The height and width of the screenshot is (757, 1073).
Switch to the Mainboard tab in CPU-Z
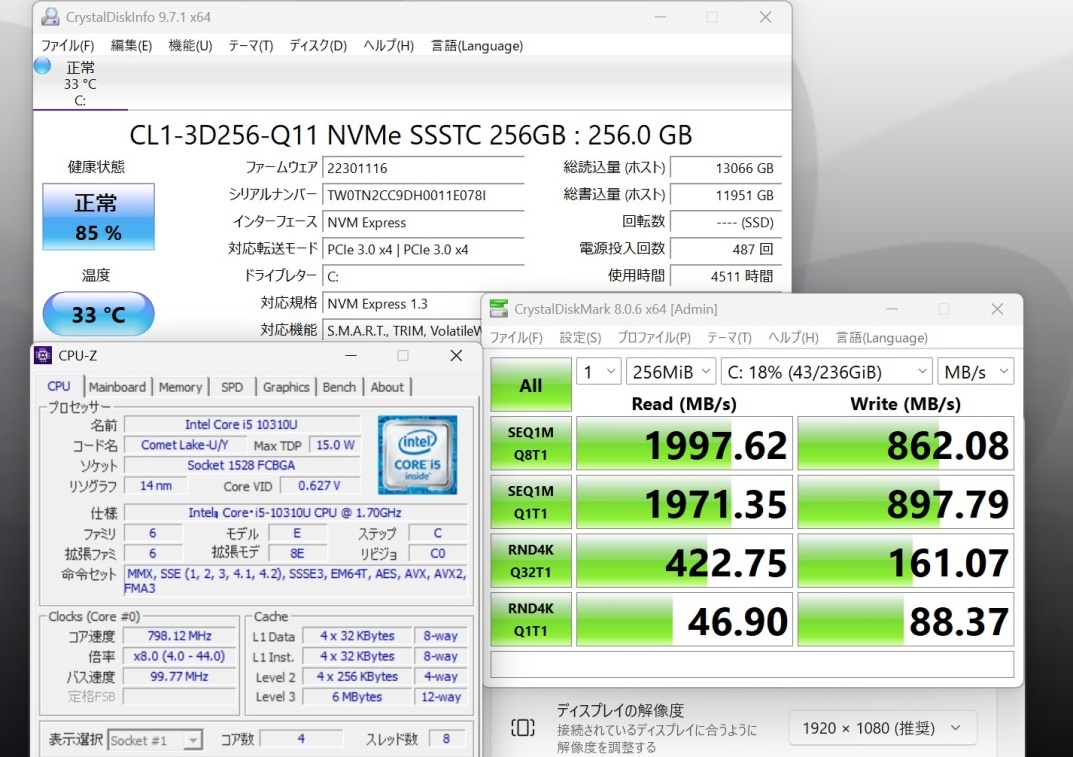point(117,387)
